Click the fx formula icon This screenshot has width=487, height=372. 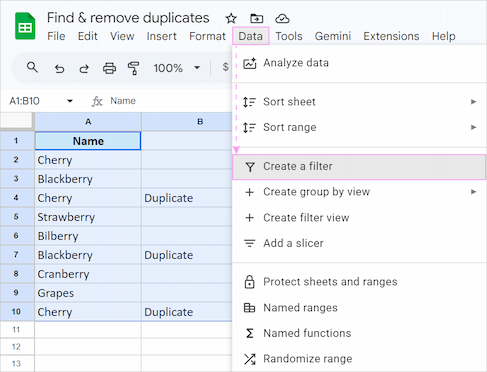(x=97, y=101)
